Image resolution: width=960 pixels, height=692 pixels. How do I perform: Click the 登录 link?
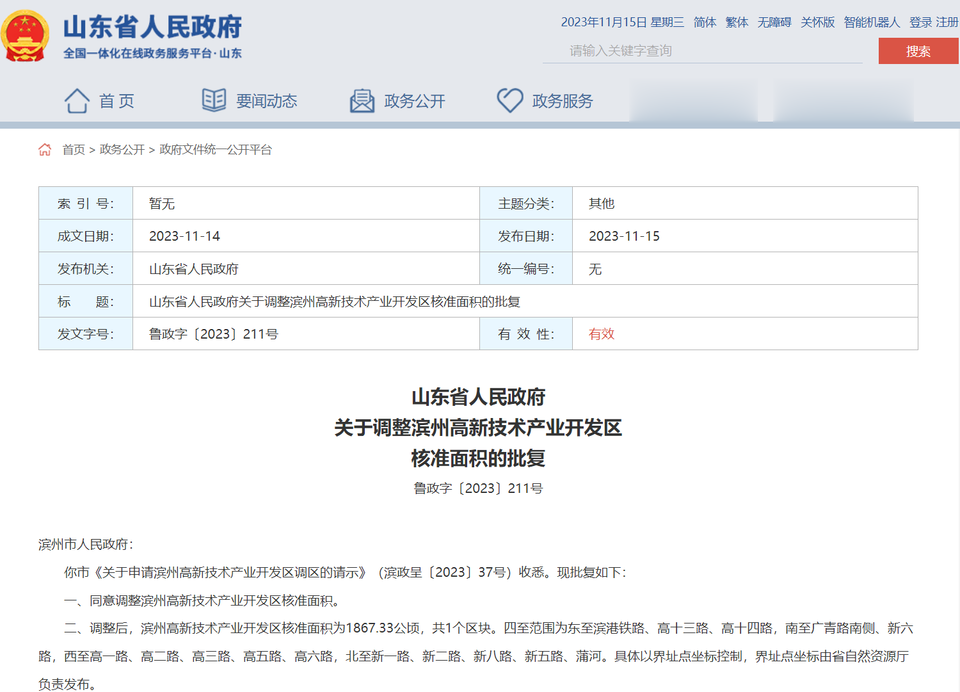(x=920, y=22)
